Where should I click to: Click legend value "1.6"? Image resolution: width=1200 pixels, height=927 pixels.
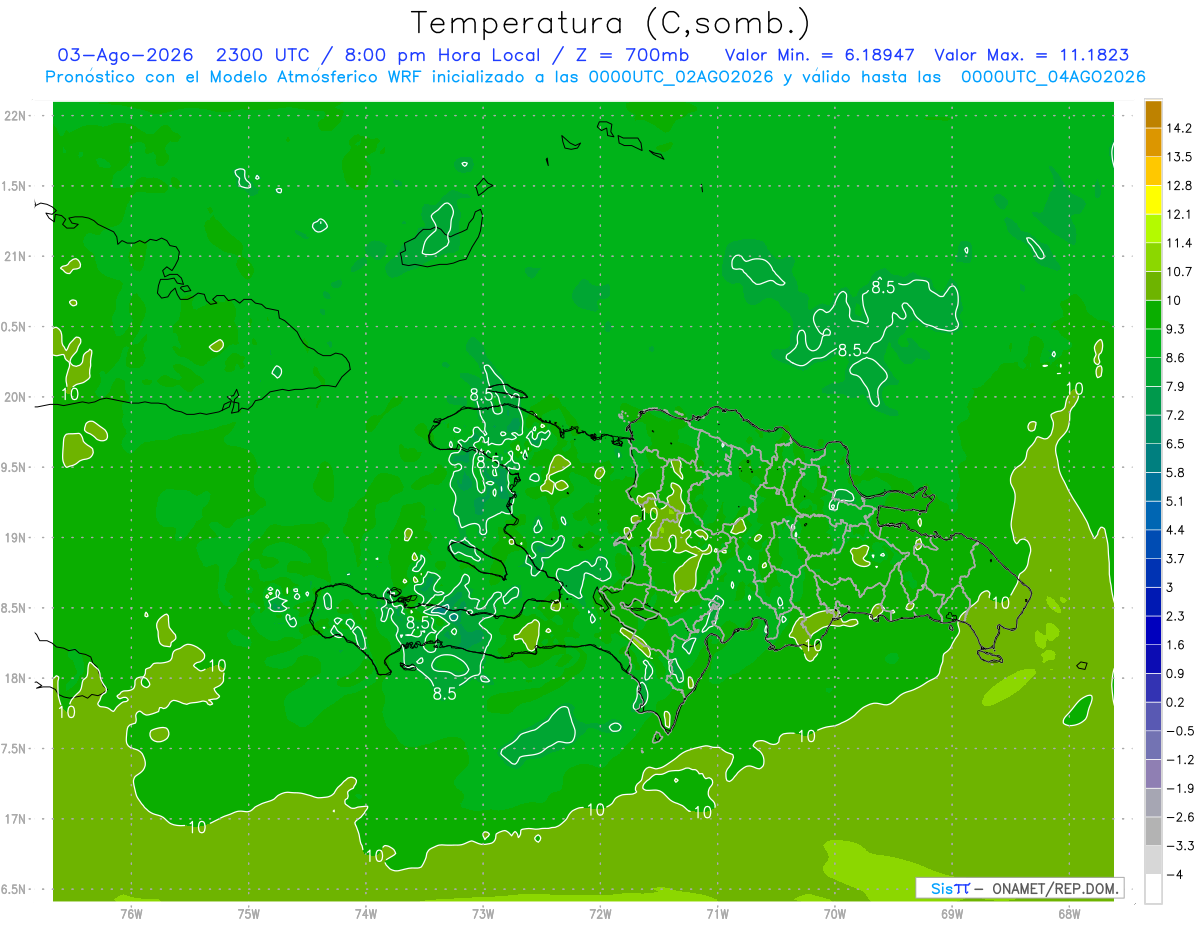(x=1177, y=645)
